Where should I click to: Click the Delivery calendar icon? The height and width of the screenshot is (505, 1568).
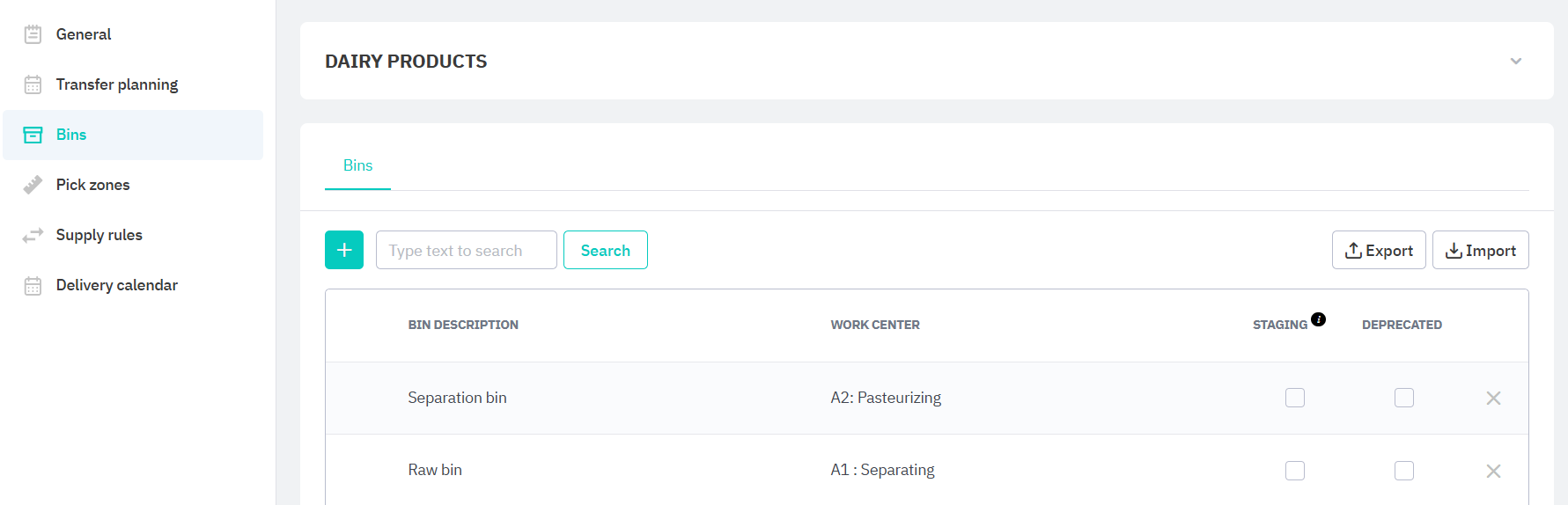[33, 285]
